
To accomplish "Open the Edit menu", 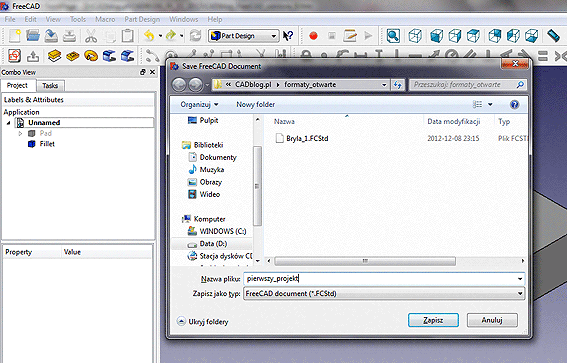I will coord(30,19).
